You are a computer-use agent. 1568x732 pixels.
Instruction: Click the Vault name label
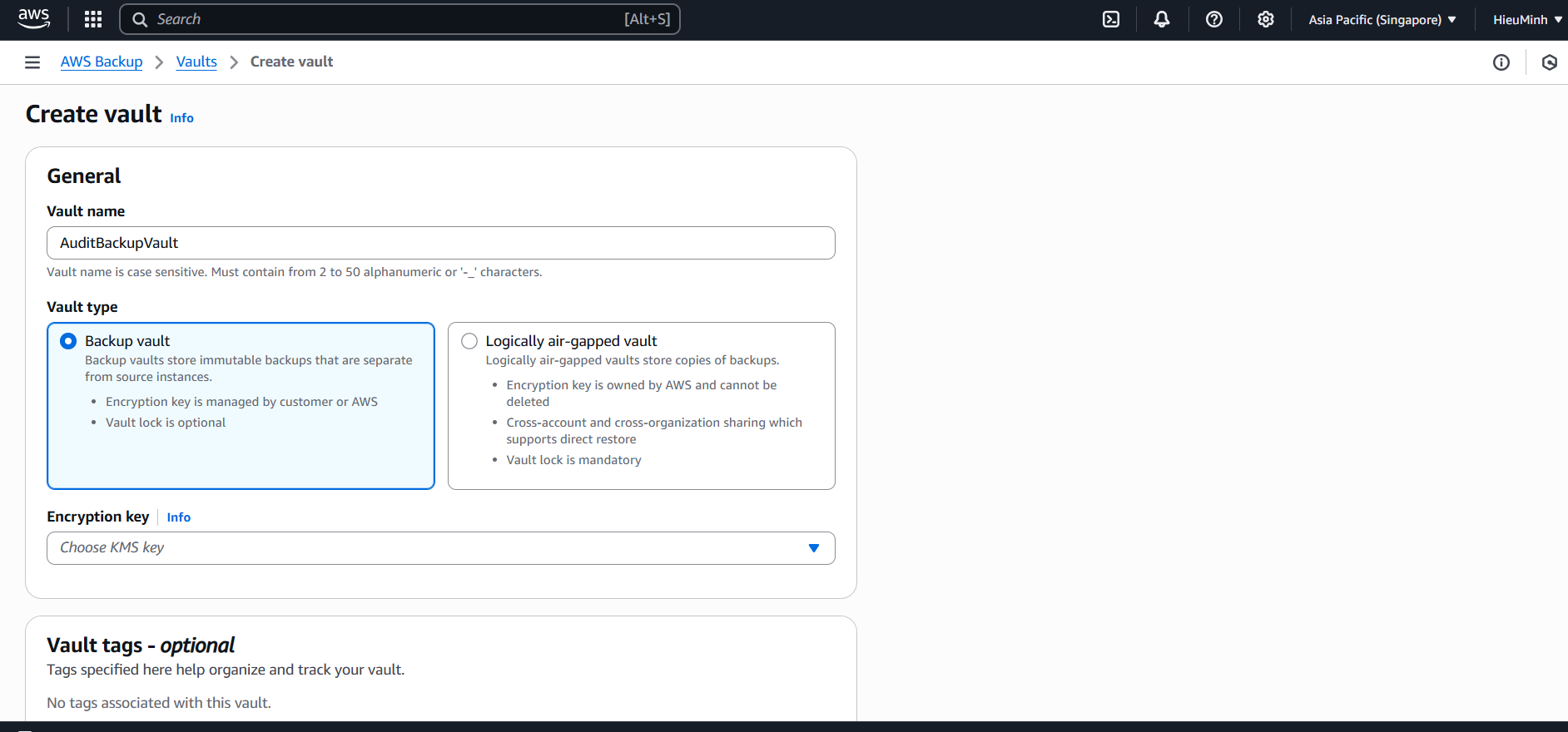pyautogui.click(x=86, y=211)
